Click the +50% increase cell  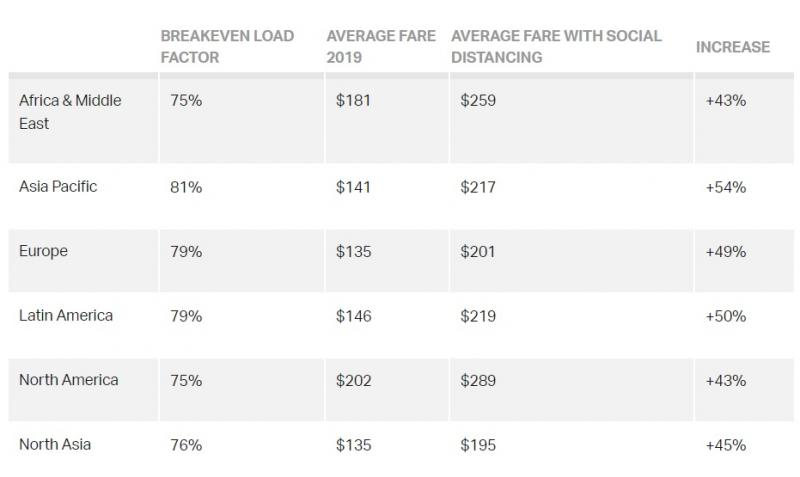726,316
